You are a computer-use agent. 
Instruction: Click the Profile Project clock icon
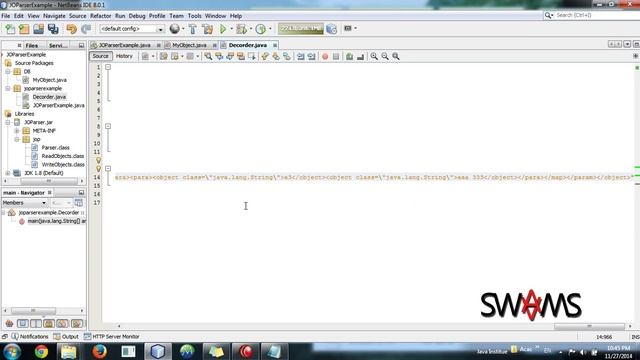(260, 29)
